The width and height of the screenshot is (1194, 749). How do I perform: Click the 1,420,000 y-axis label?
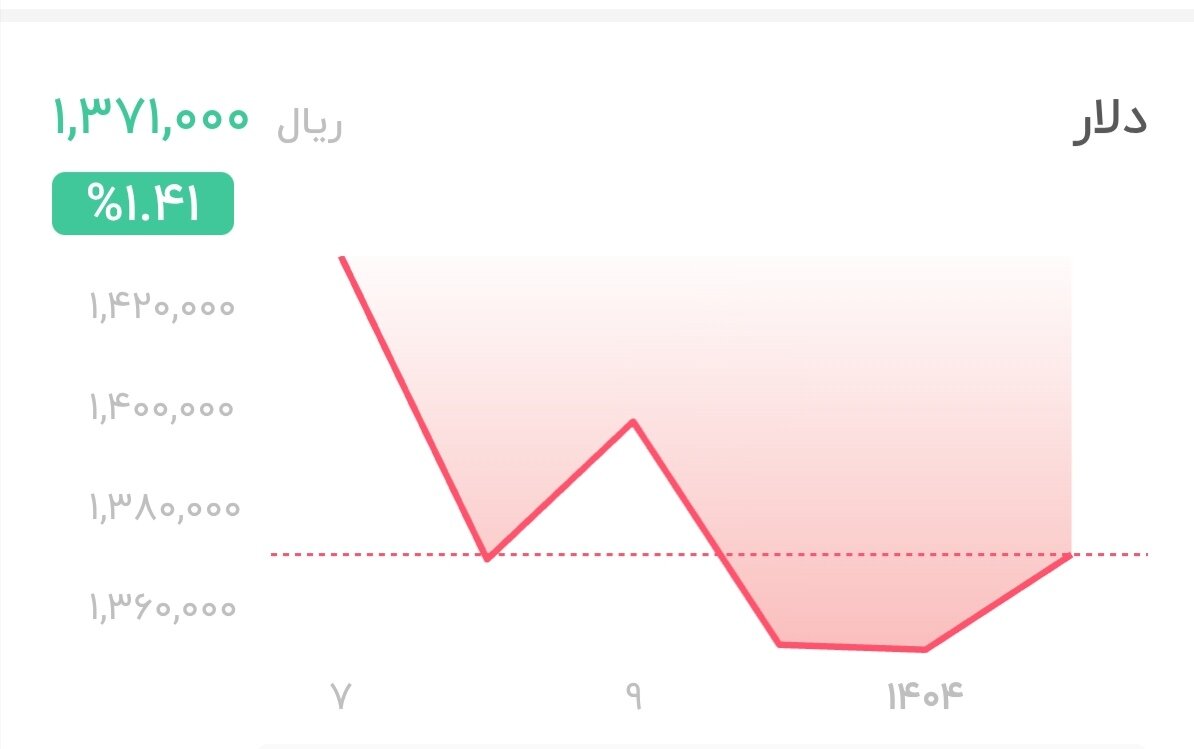[162, 306]
